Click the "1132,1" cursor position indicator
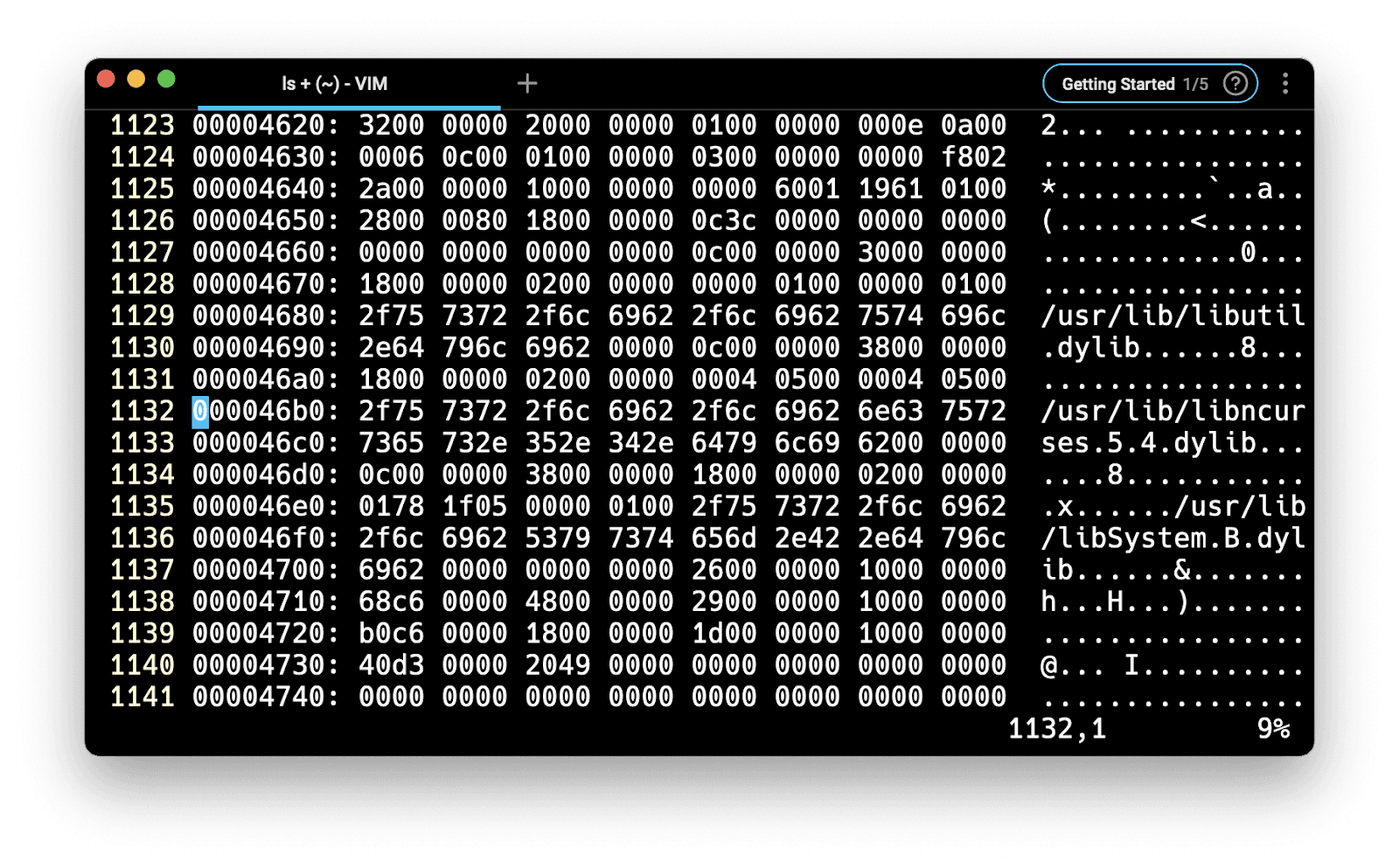This screenshot has height=868, width=1399. 1057,729
